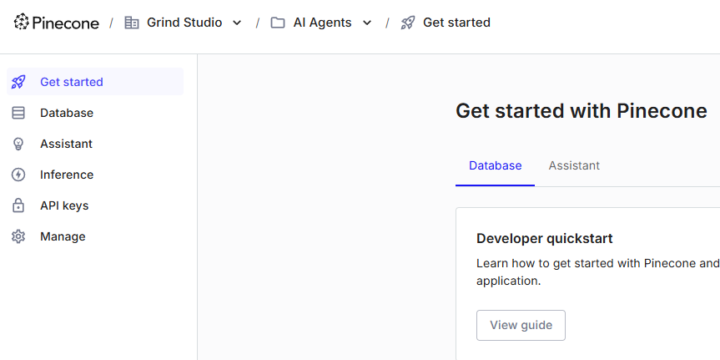Click the Database stack sidebar icon
Viewport: 720px width, 360px height.
18,113
